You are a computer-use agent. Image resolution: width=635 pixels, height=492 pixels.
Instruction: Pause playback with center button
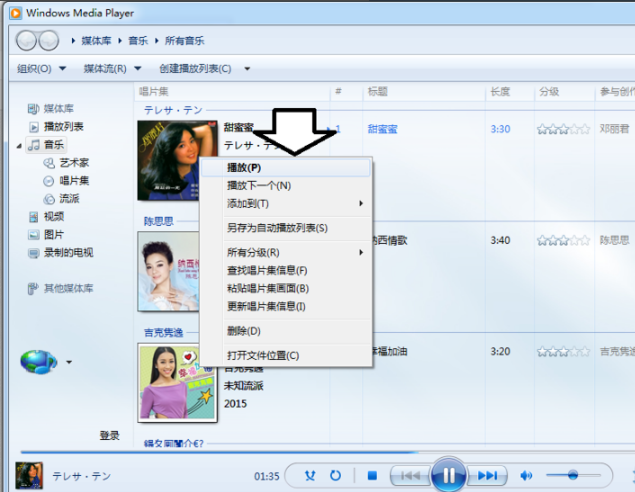click(449, 475)
